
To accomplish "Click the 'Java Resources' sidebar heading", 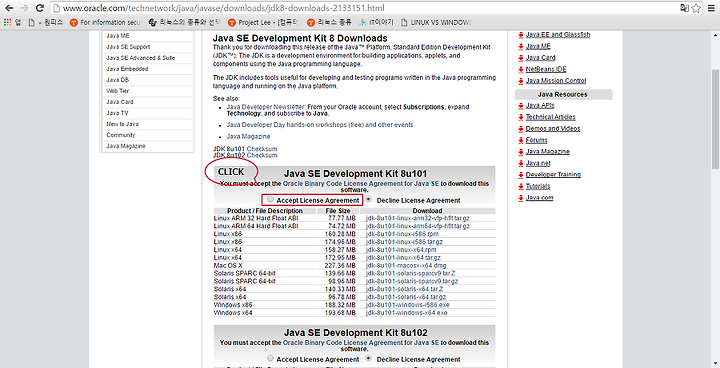I will [562, 94].
